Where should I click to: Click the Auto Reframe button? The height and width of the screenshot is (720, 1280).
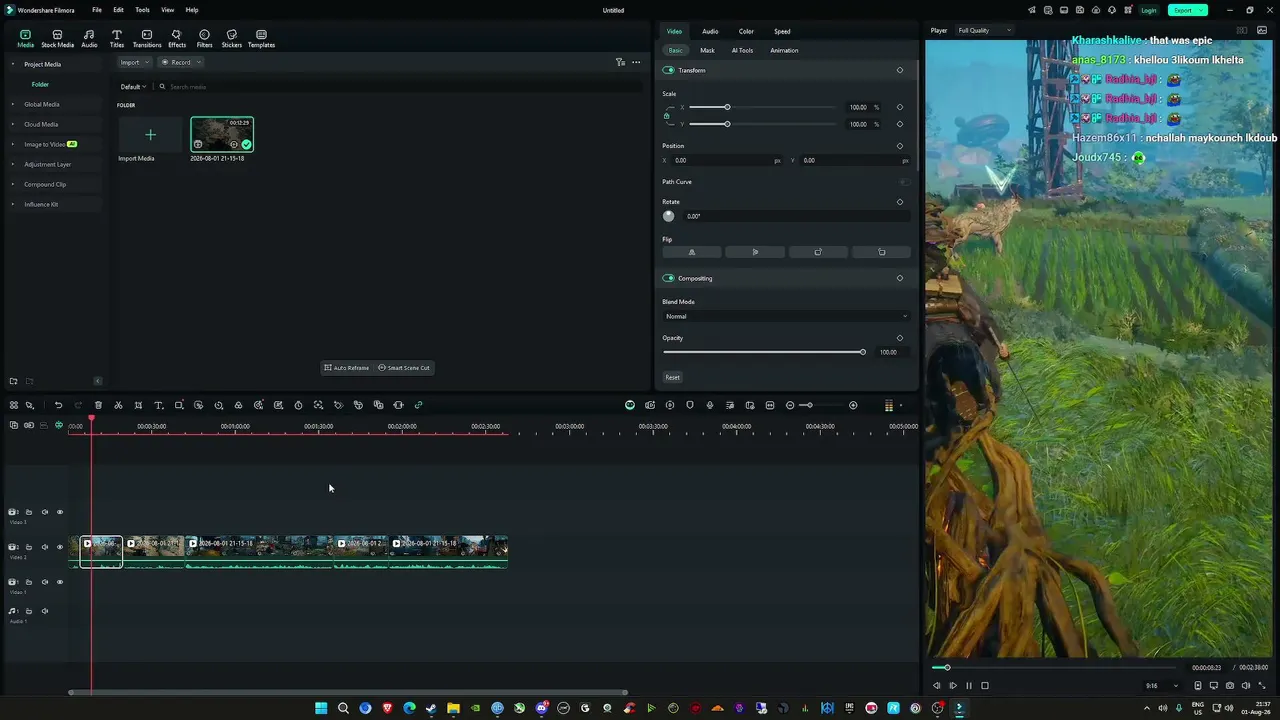coord(347,367)
